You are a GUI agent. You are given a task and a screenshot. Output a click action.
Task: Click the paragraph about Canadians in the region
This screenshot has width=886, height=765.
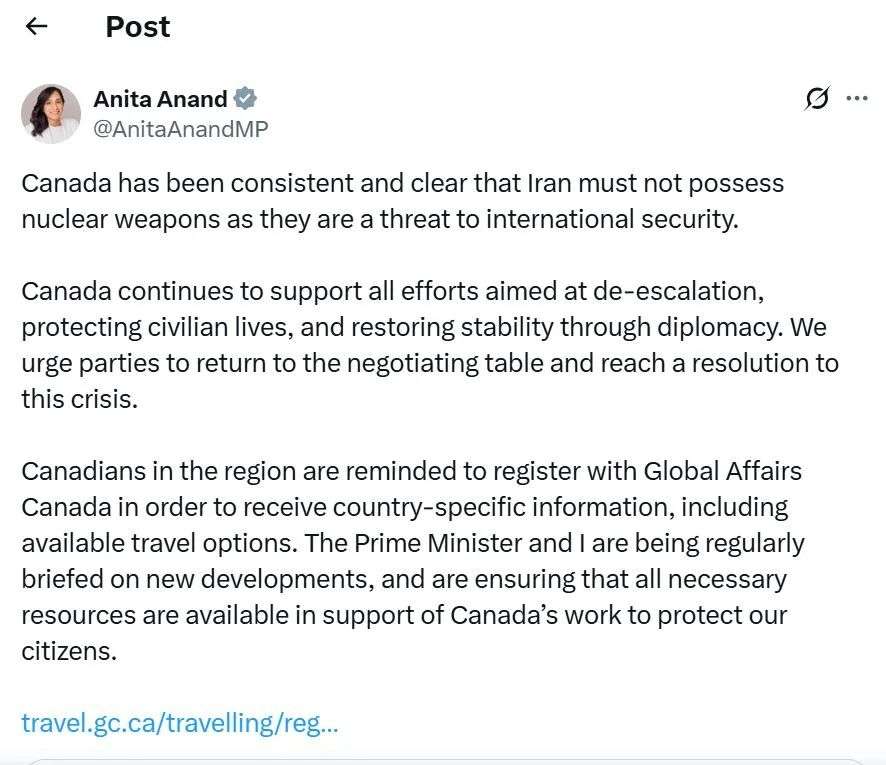coord(412,561)
